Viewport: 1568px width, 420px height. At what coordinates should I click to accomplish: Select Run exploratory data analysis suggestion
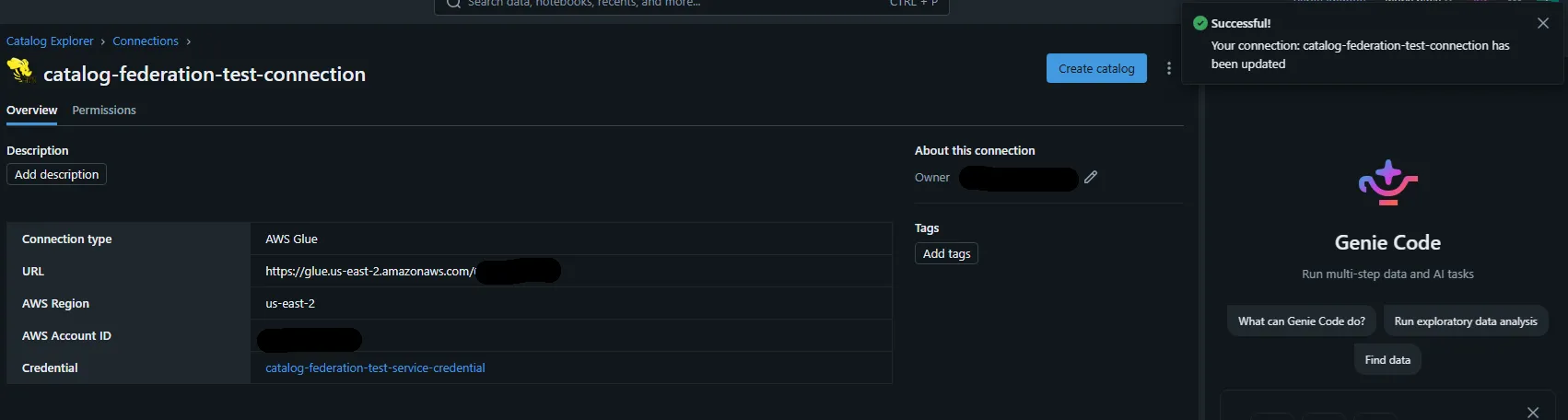1466,321
